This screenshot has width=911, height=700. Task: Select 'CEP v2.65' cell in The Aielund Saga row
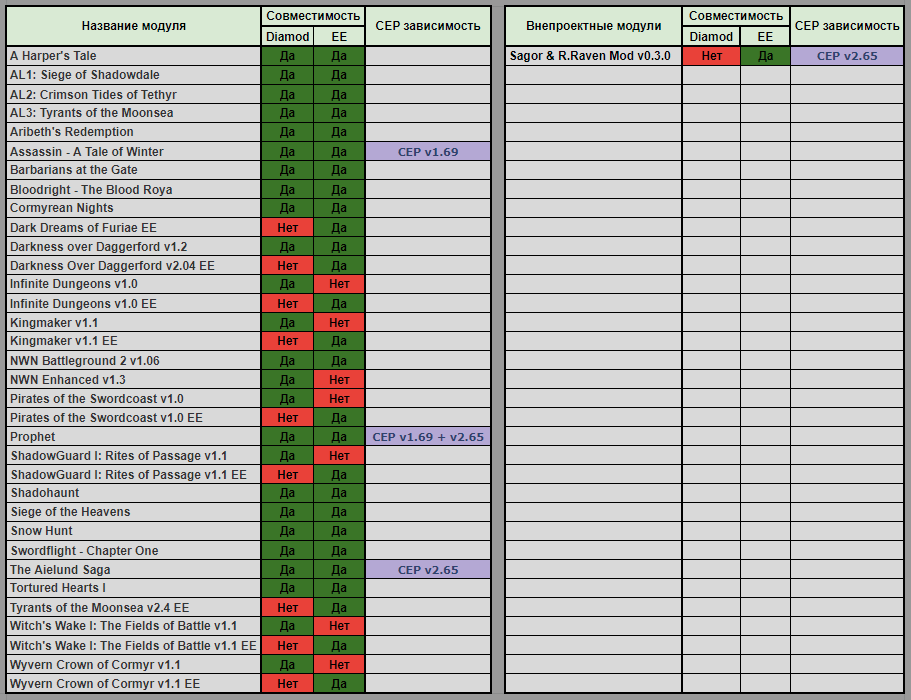coord(428,570)
